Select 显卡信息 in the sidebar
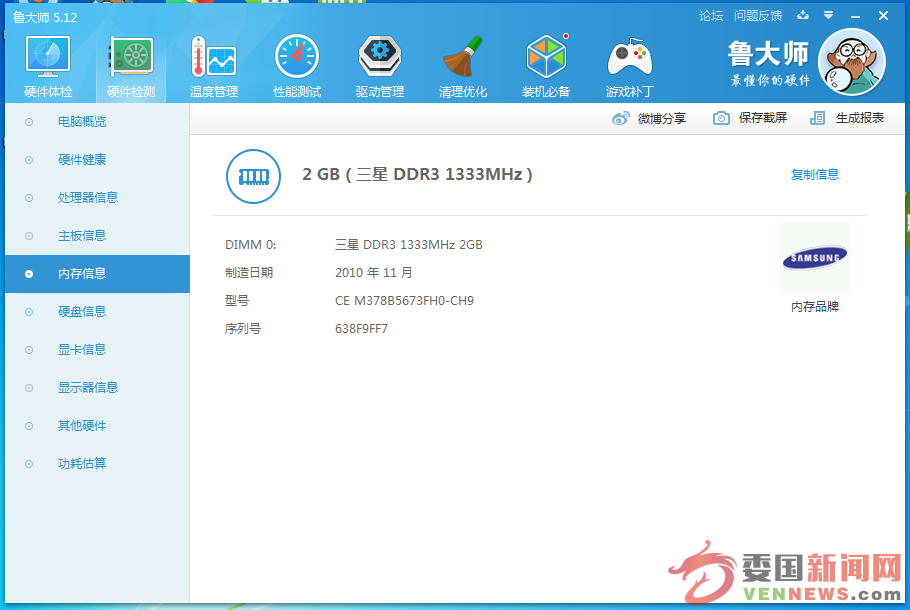The height and width of the screenshot is (610, 910). [98, 350]
